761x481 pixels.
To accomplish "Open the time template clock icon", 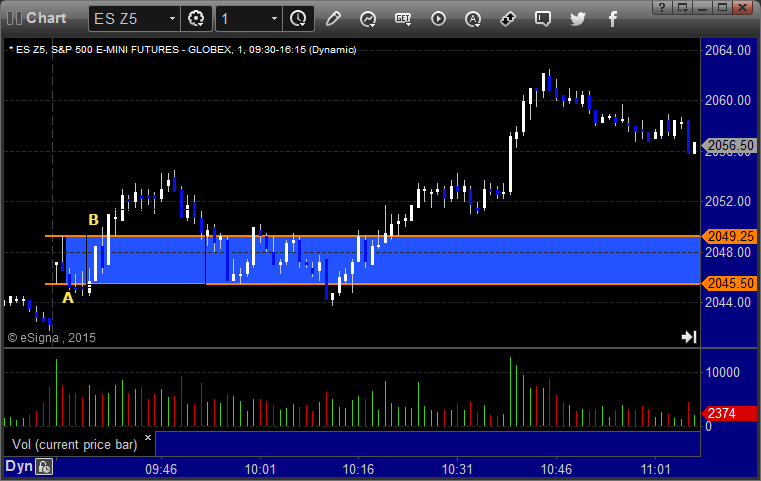I will [x=298, y=19].
